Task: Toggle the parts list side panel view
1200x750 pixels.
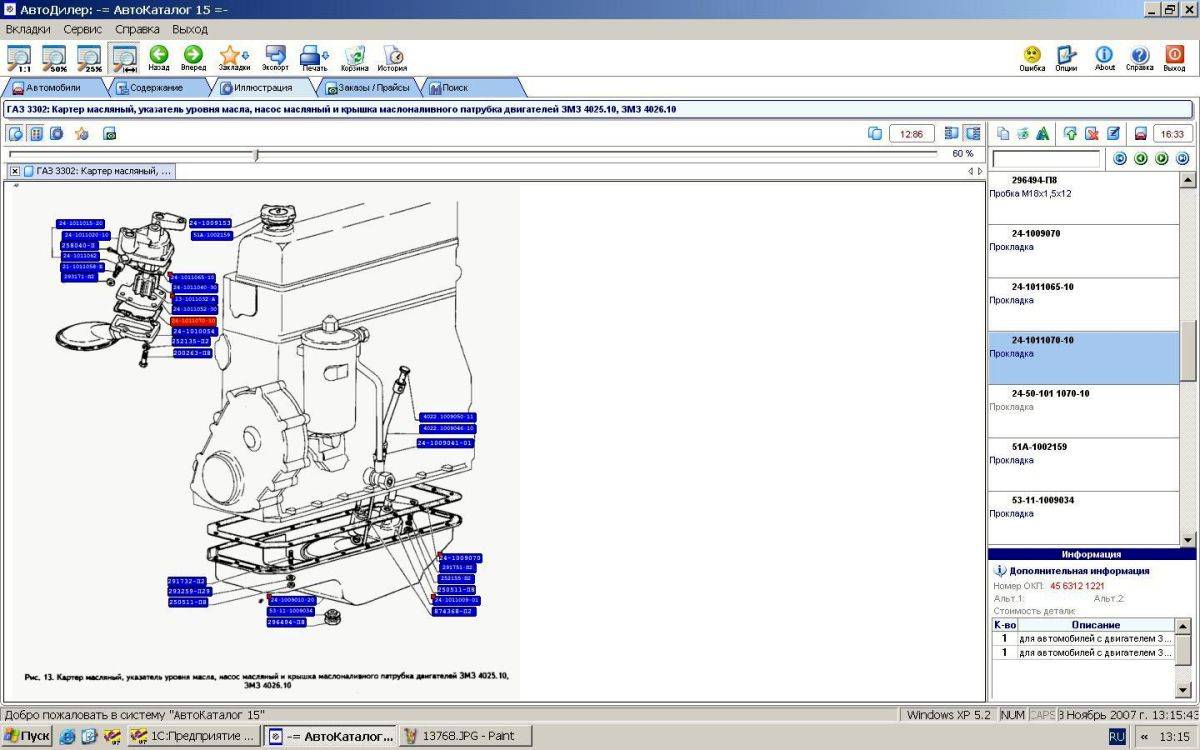Action: pos(972,133)
